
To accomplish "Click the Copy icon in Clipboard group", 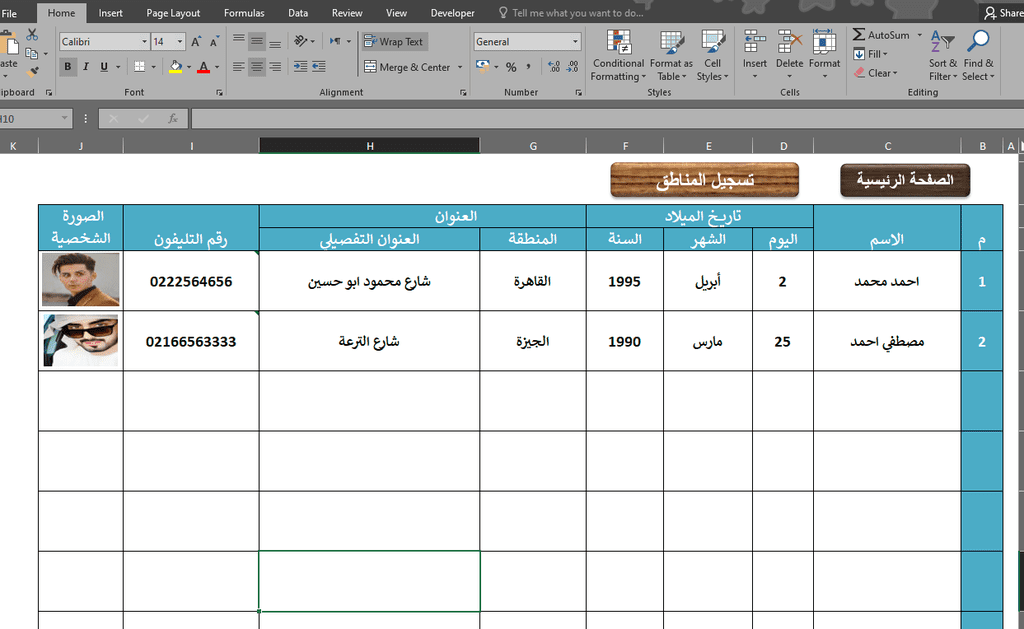I will [x=31, y=54].
